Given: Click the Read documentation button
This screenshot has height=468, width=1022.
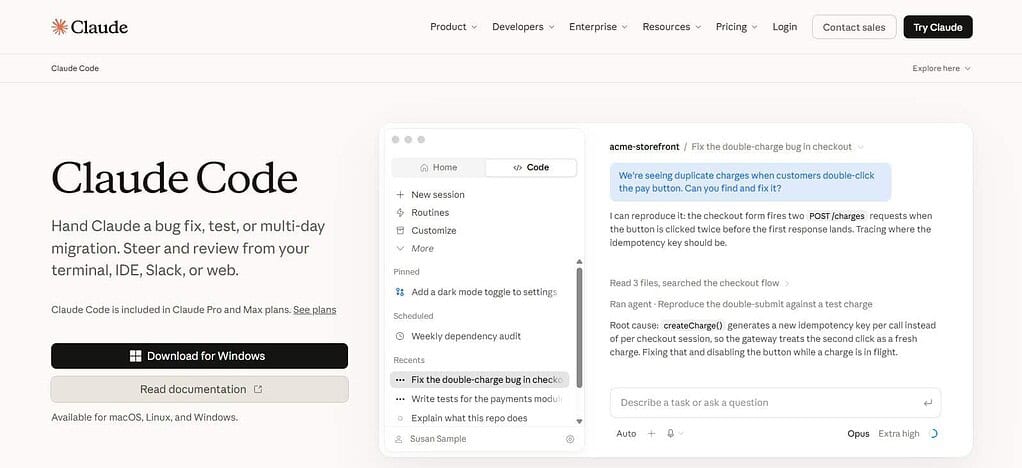Looking at the screenshot, I should tap(199, 389).
